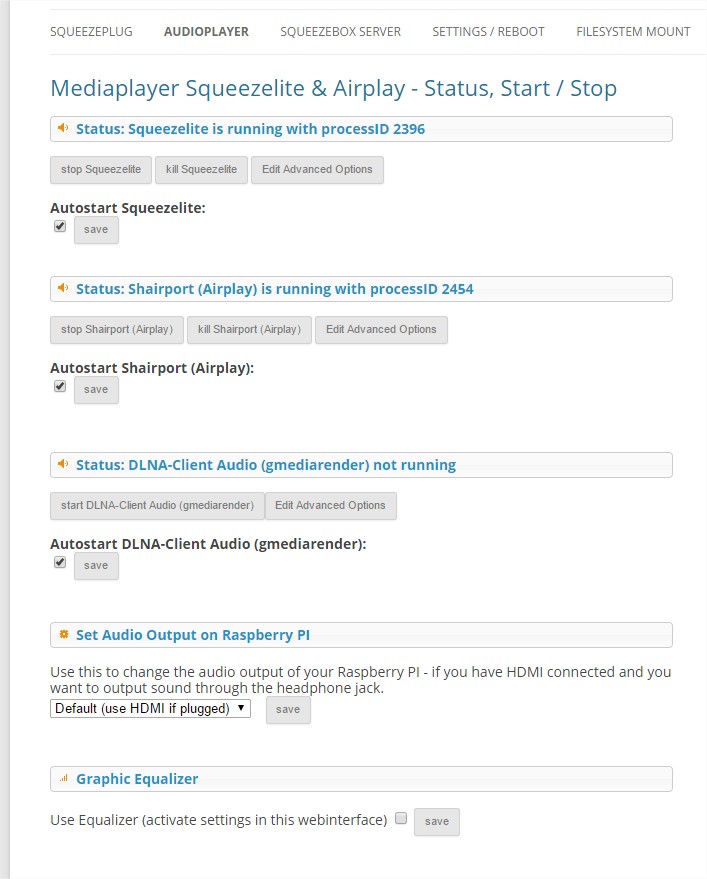Edit Advanced Options for Shairport
707x879 pixels.
click(381, 330)
